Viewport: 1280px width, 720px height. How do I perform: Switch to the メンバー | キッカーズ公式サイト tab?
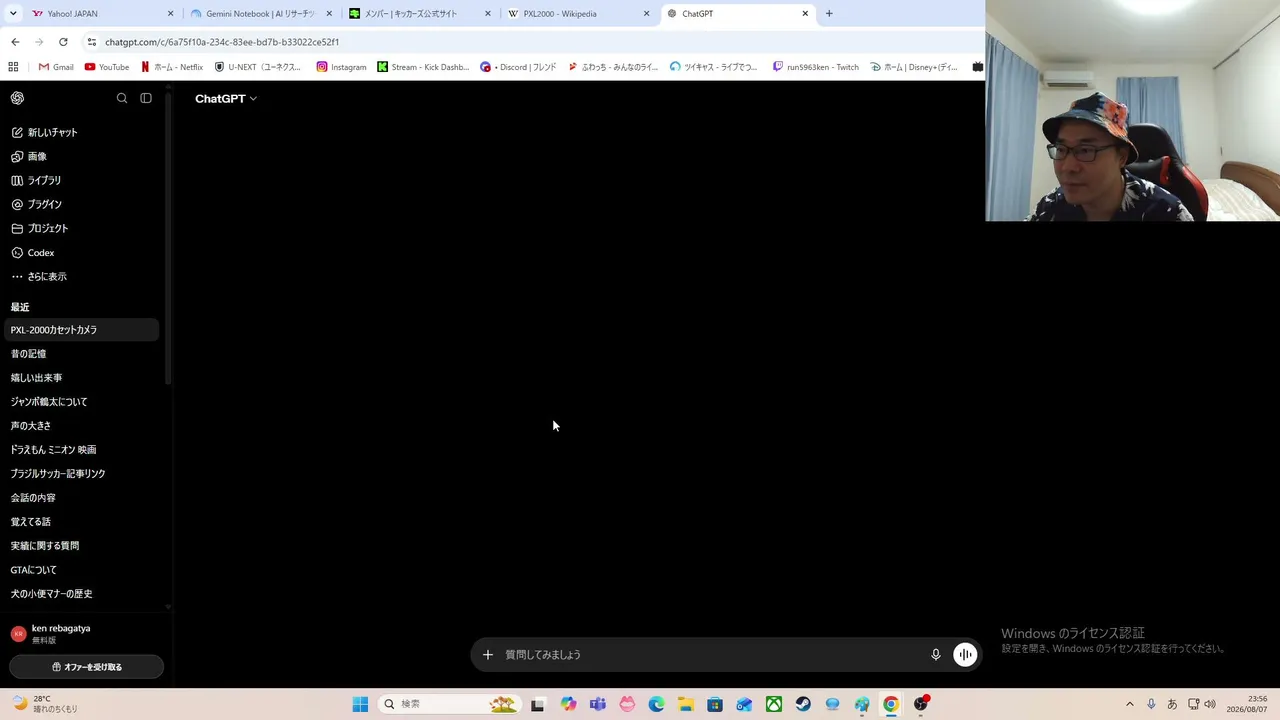pos(420,14)
